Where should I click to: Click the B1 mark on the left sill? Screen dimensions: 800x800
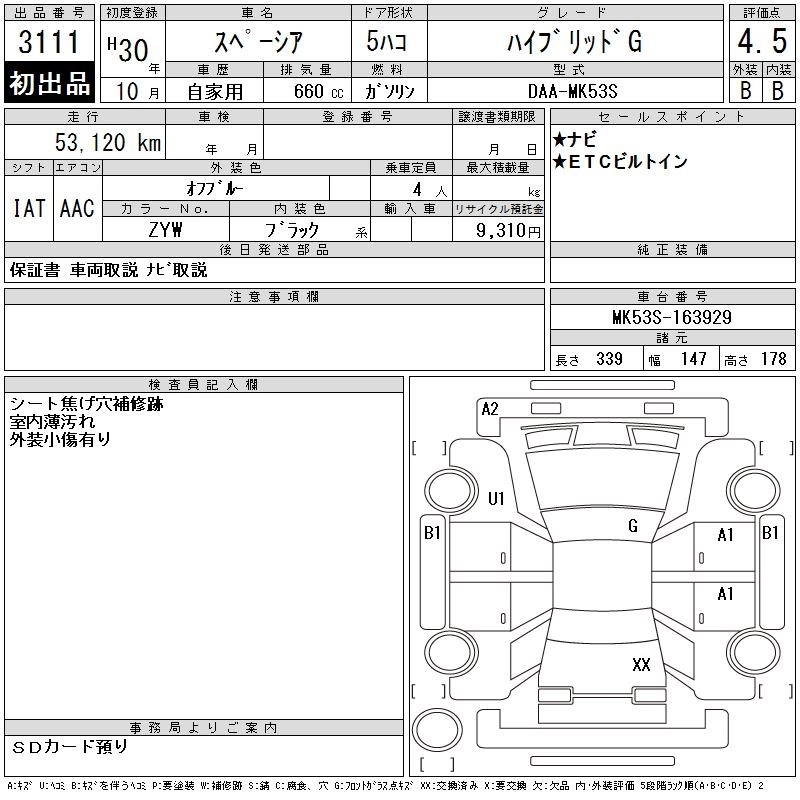tap(432, 533)
